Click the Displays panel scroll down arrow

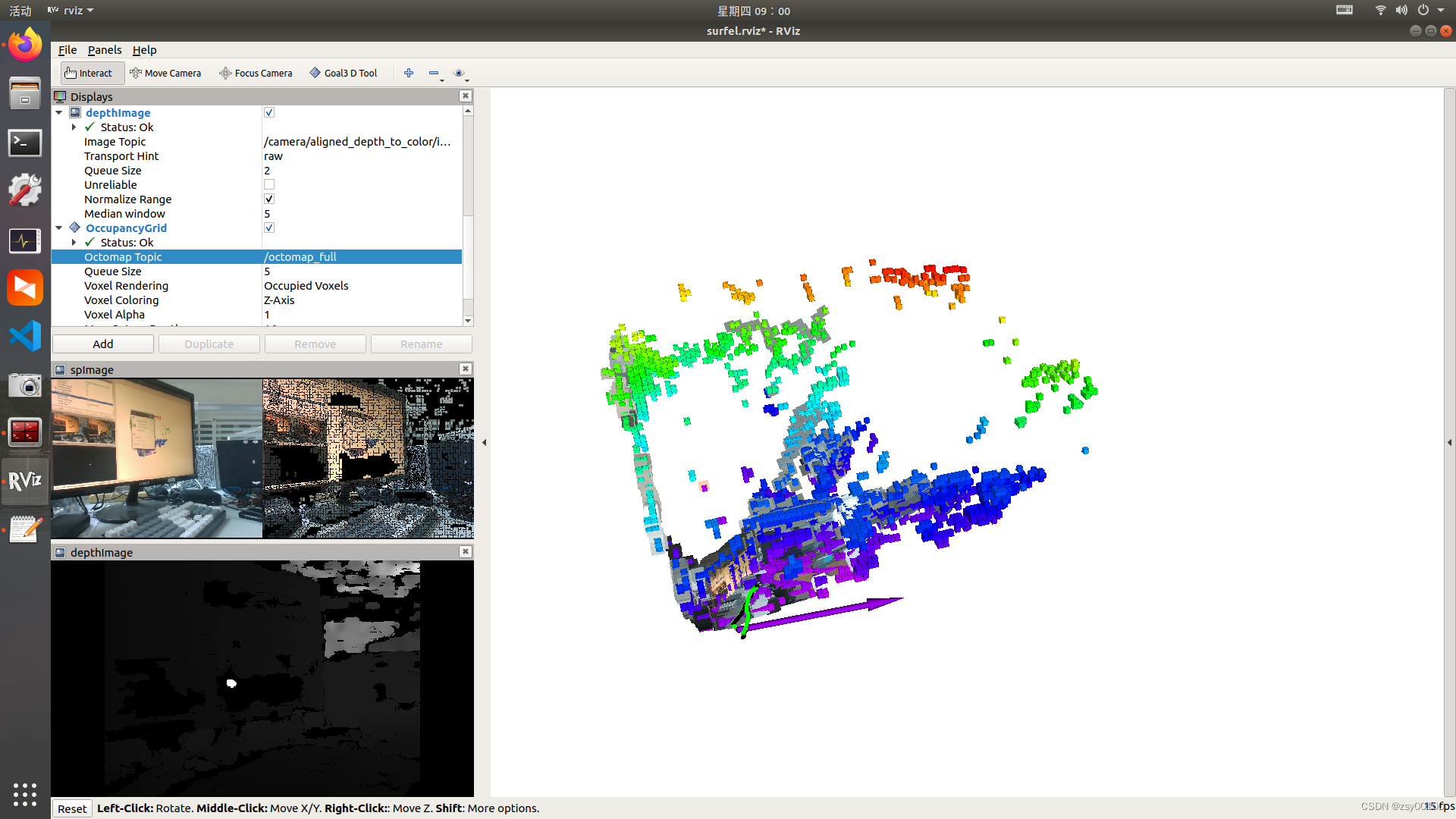pos(468,321)
